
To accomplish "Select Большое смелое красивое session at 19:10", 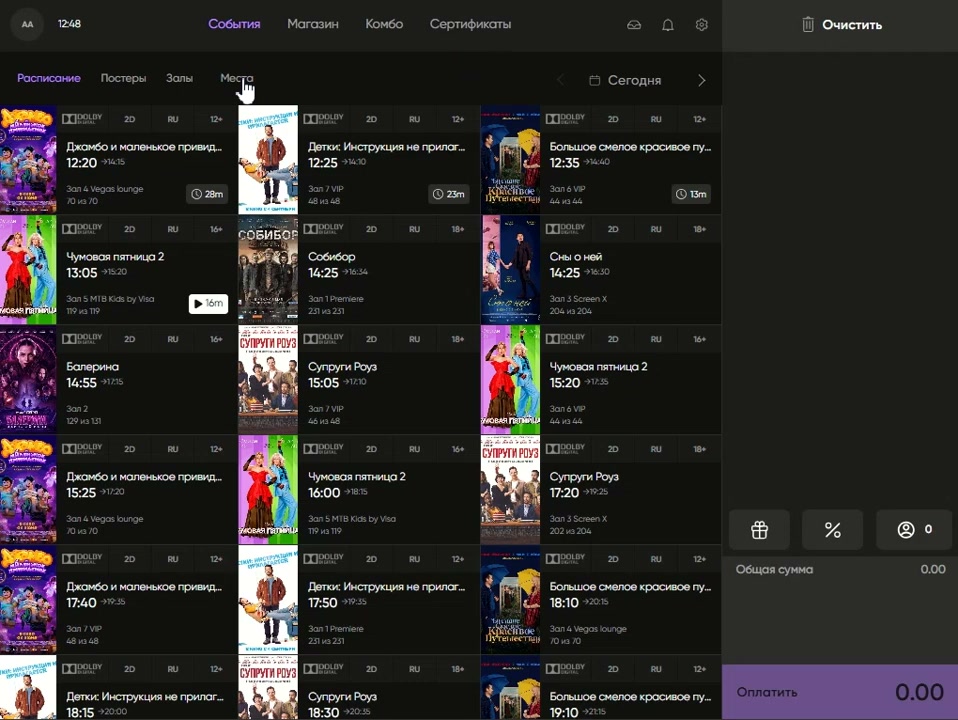I will click(x=601, y=688).
